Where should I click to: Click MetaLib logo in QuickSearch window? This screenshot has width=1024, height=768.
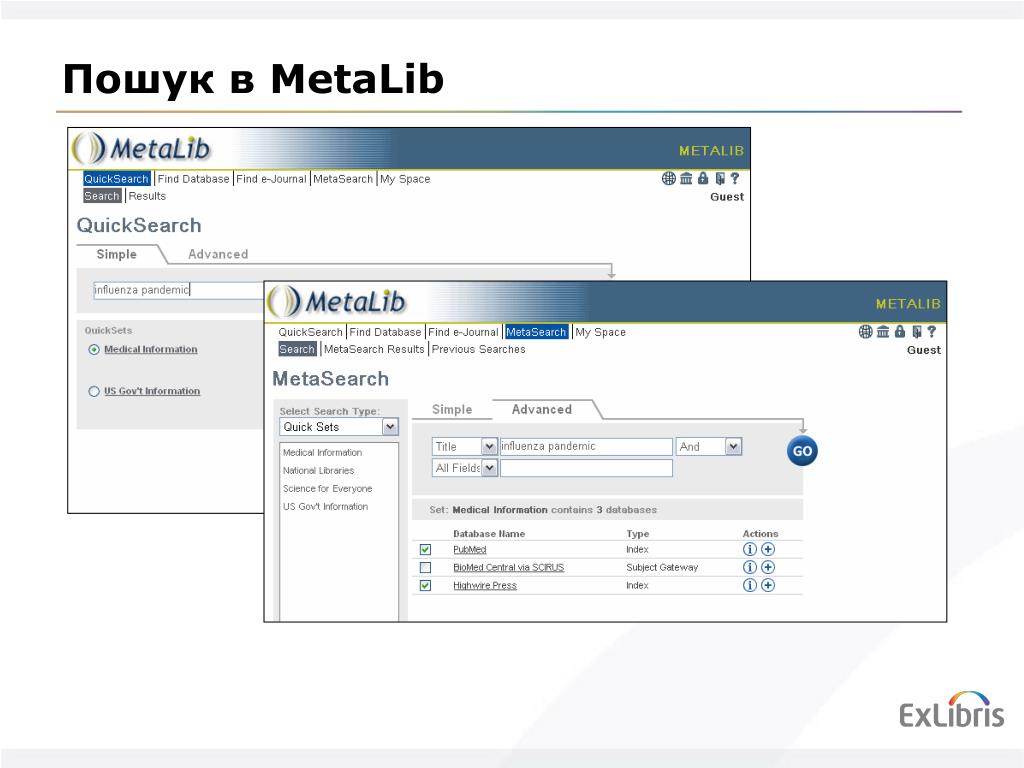pos(141,148)
